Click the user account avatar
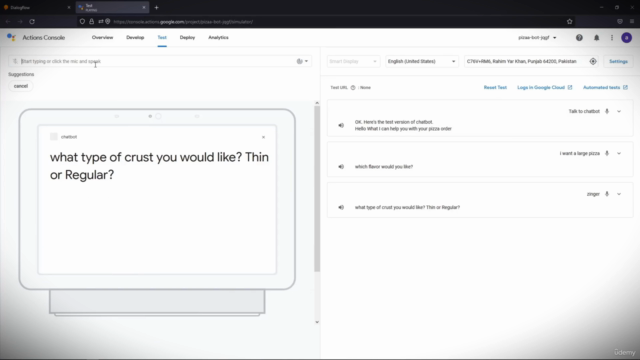 tap(627, 38)
